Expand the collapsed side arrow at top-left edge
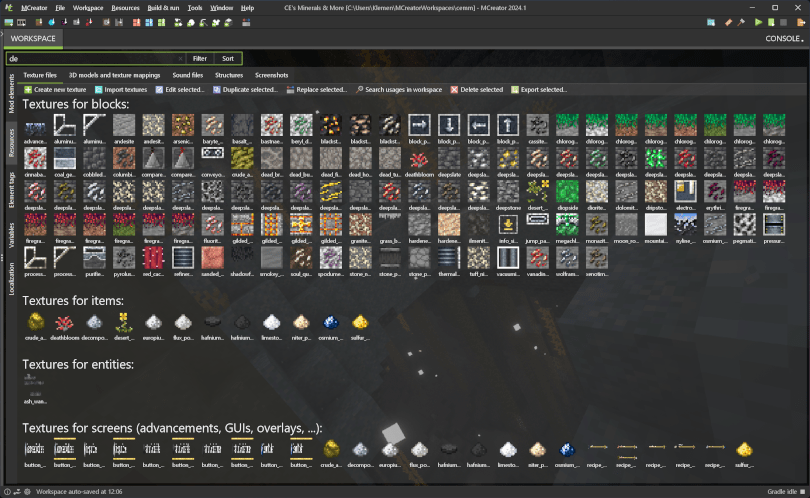Screen dimensions: 810x498 [x=2, y=34]
